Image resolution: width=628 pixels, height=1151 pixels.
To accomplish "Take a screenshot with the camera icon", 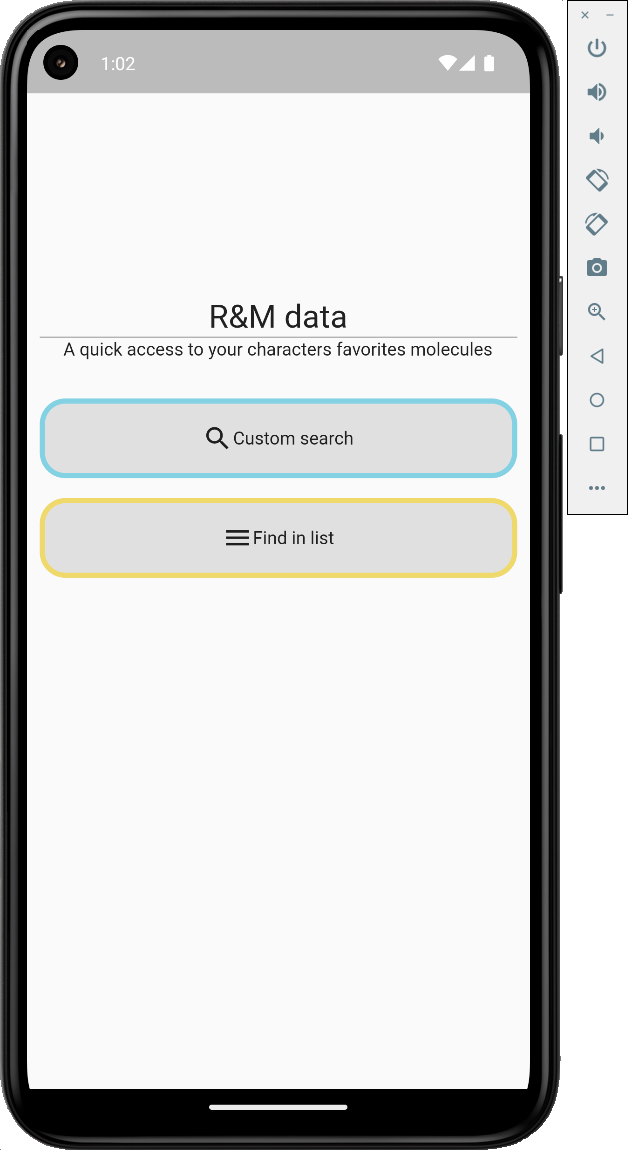I will 597,267.
